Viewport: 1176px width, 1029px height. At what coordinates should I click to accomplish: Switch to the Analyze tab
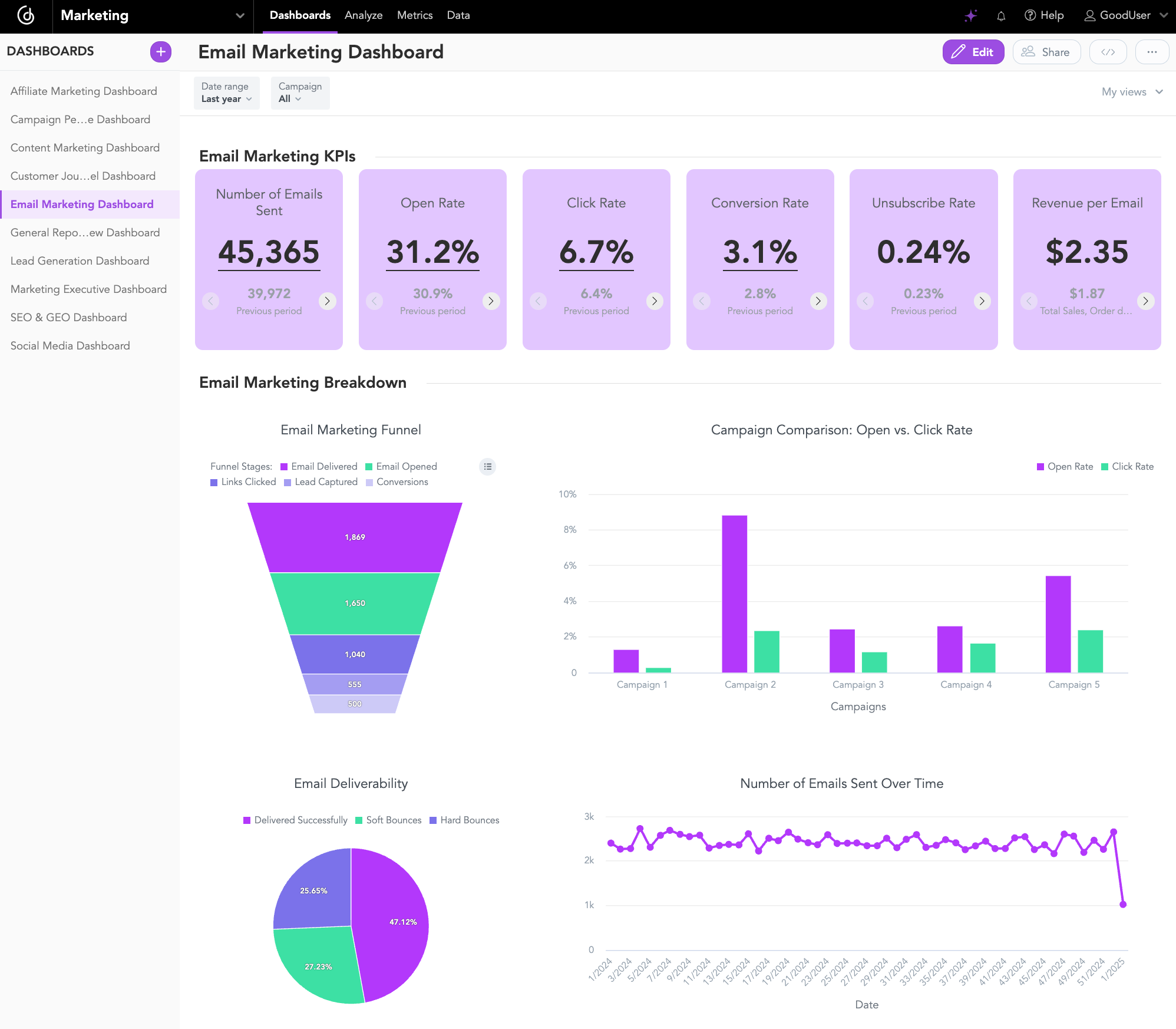[363, 15]
